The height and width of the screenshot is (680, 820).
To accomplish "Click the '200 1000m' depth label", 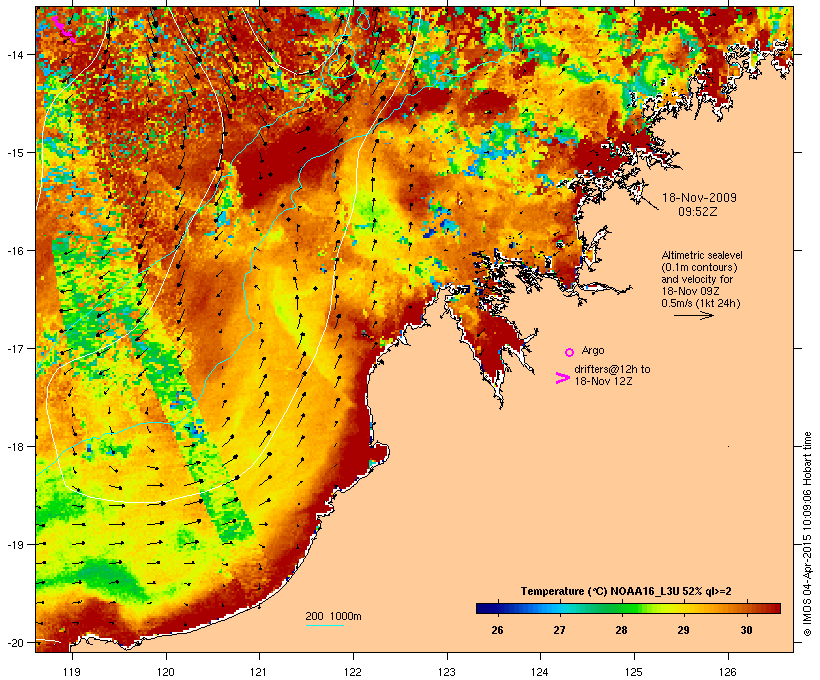I will (333, 616).
